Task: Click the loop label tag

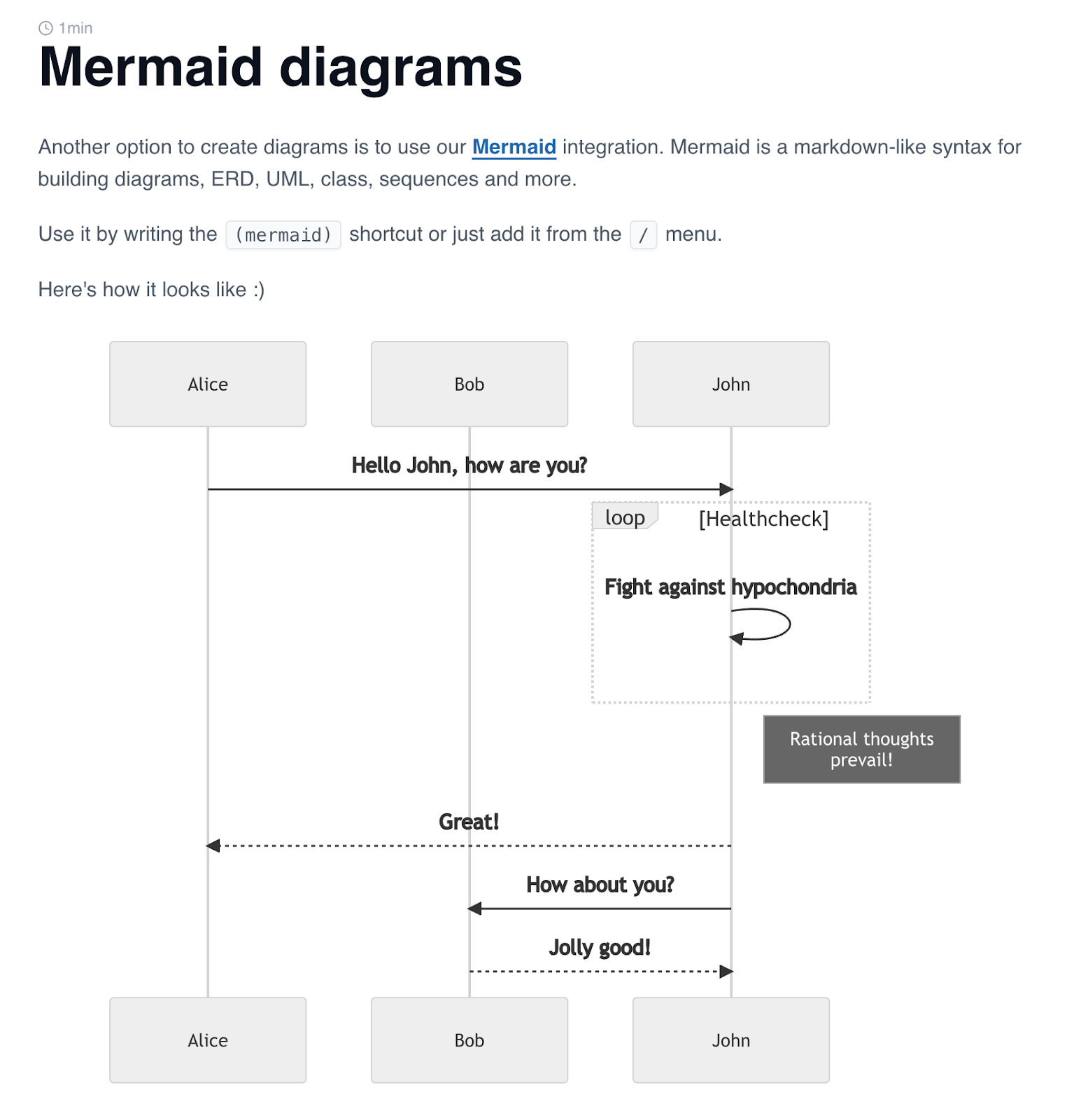Action: pos(625,517)
